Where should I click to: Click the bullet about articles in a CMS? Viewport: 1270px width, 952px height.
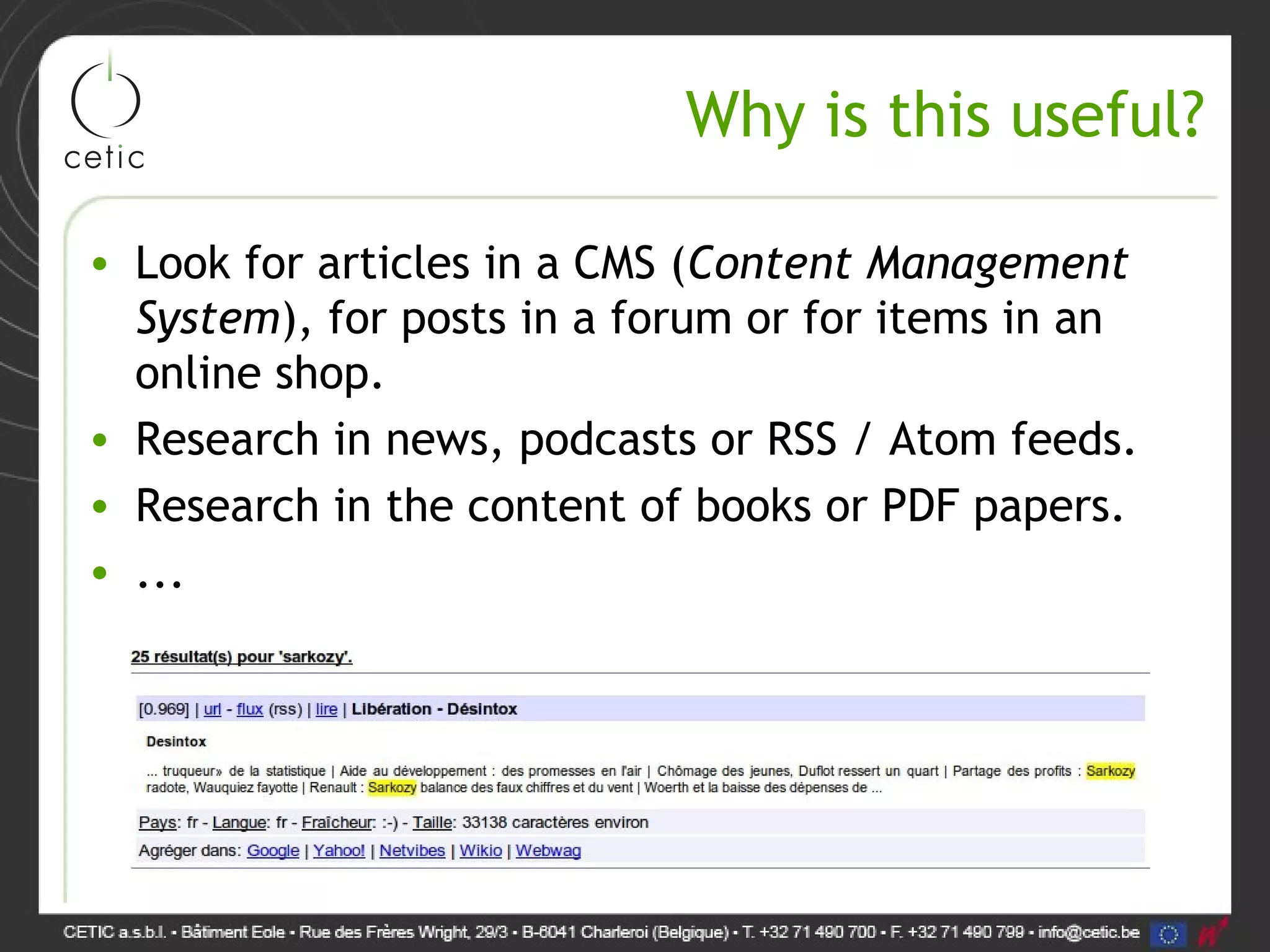pos(631,317)
